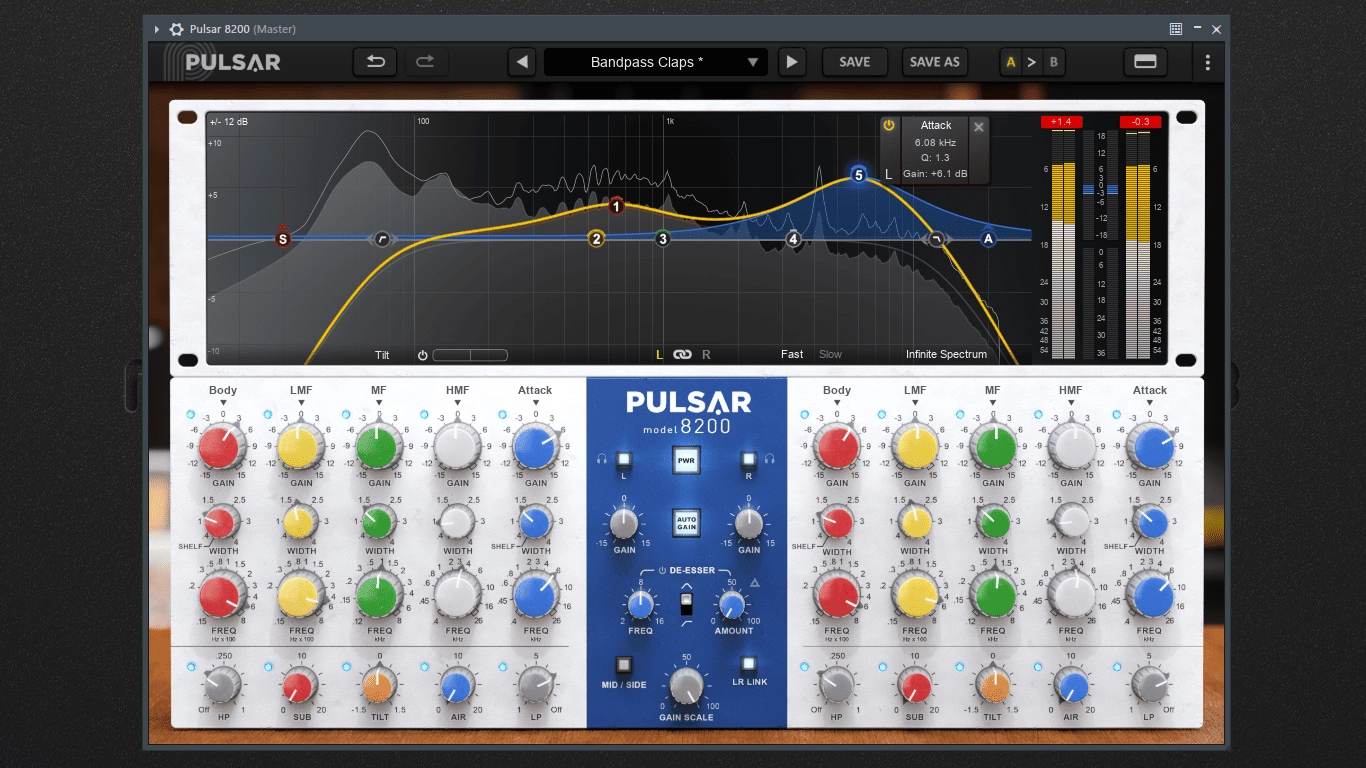This screenshot has height=768, width=1366.
Task: Toggle the R listen button in the center panel
Action: click(x=747, y=460)
